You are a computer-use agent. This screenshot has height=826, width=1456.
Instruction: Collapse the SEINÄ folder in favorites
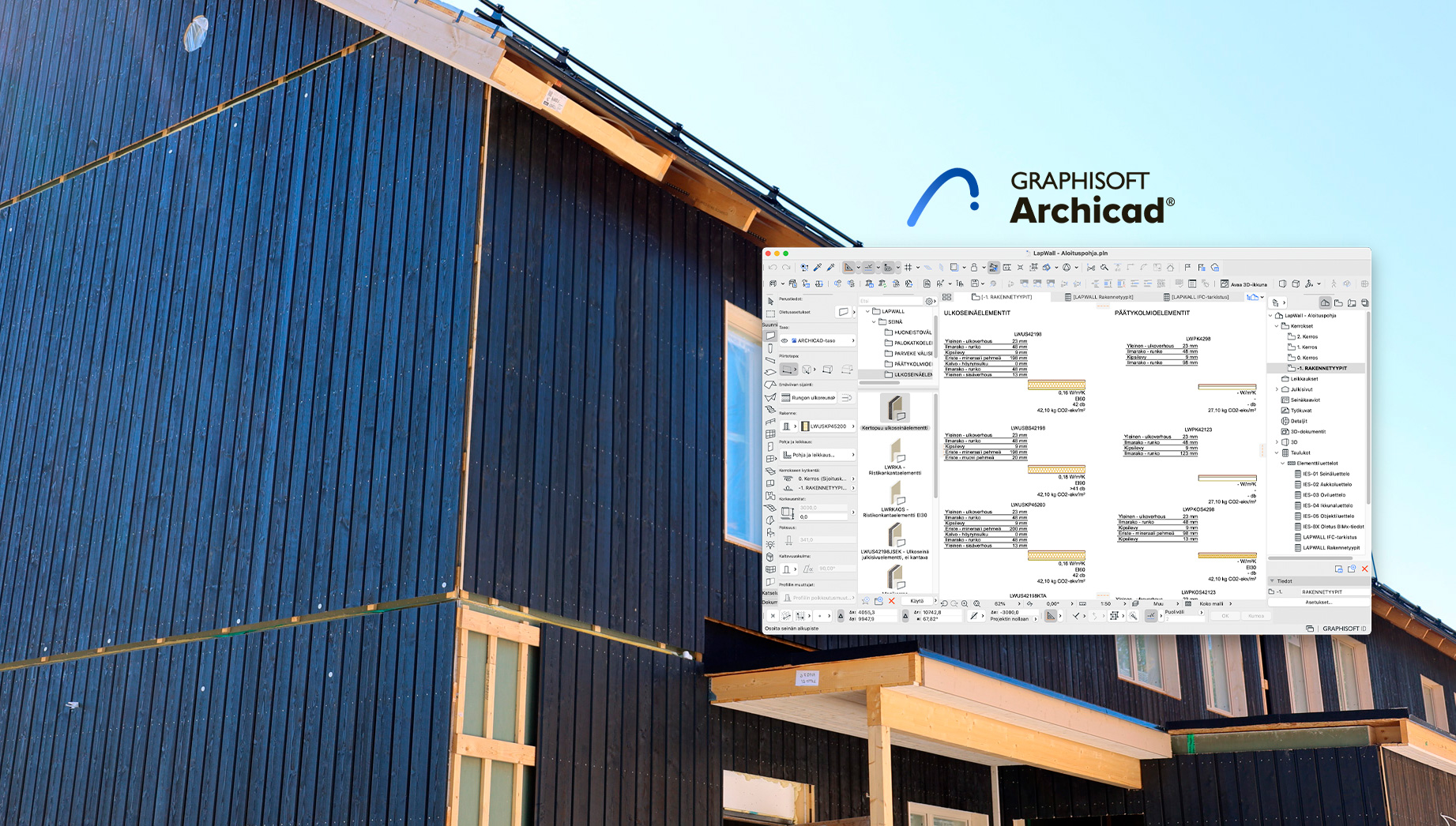(874, 321)
